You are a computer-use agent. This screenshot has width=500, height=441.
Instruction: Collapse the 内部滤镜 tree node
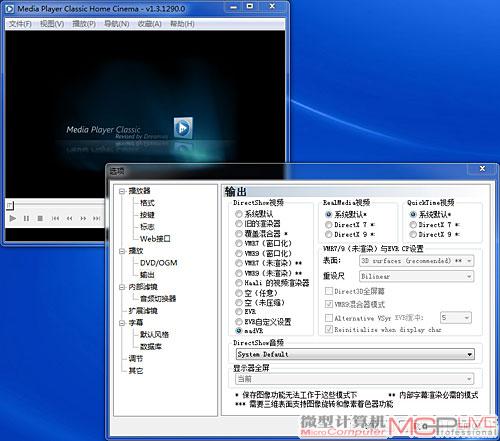point(122,287)
